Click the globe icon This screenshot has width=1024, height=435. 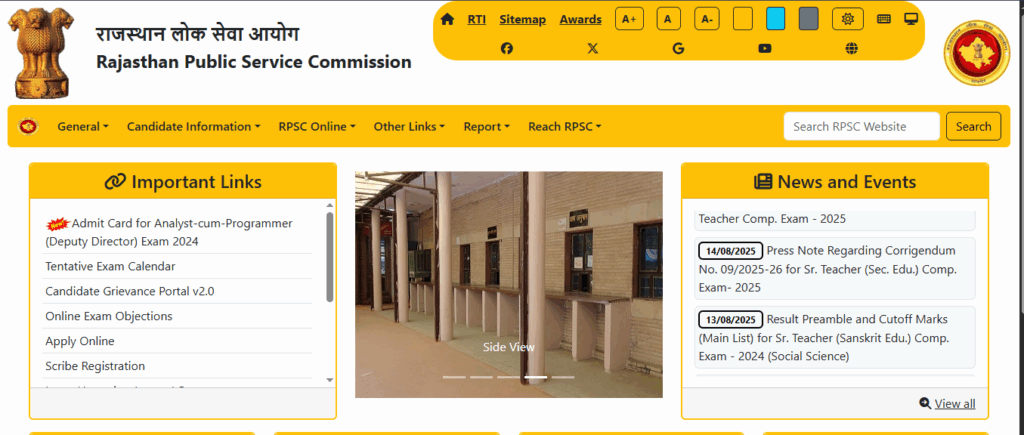(851, 48)
